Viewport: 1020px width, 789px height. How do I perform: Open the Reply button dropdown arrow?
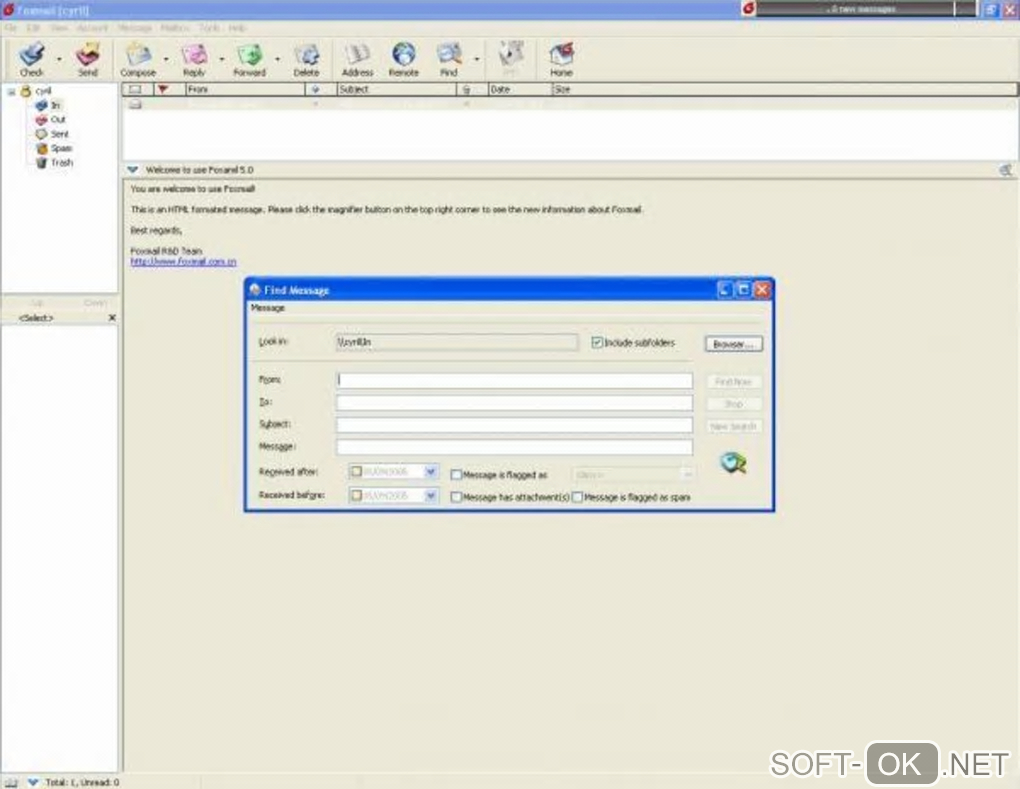(222, 59)
